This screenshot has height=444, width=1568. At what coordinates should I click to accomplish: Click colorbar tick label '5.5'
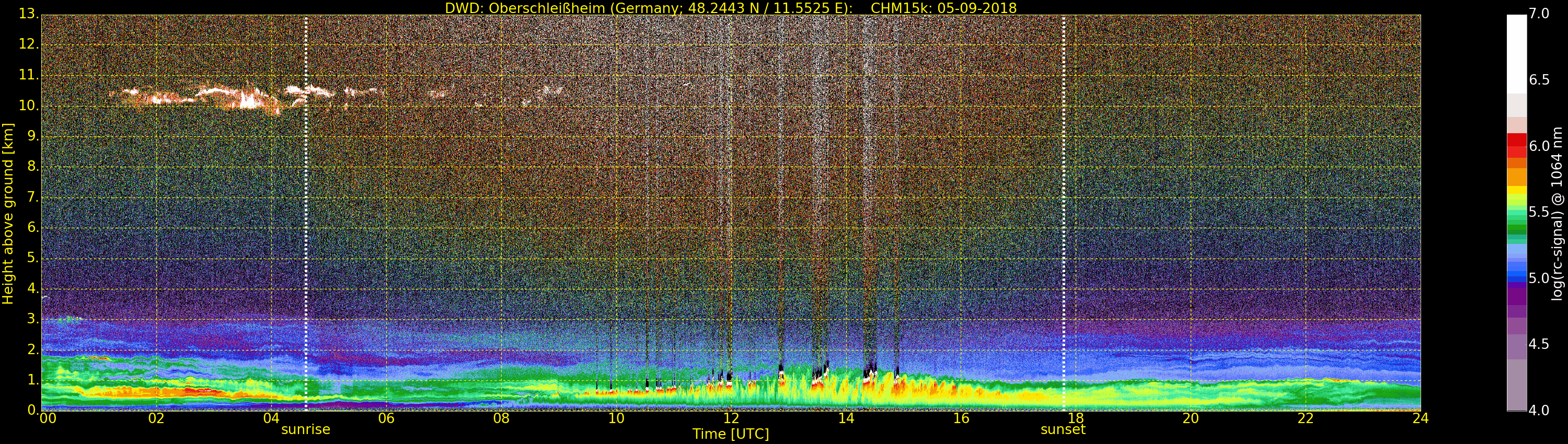coord(1539,212)
